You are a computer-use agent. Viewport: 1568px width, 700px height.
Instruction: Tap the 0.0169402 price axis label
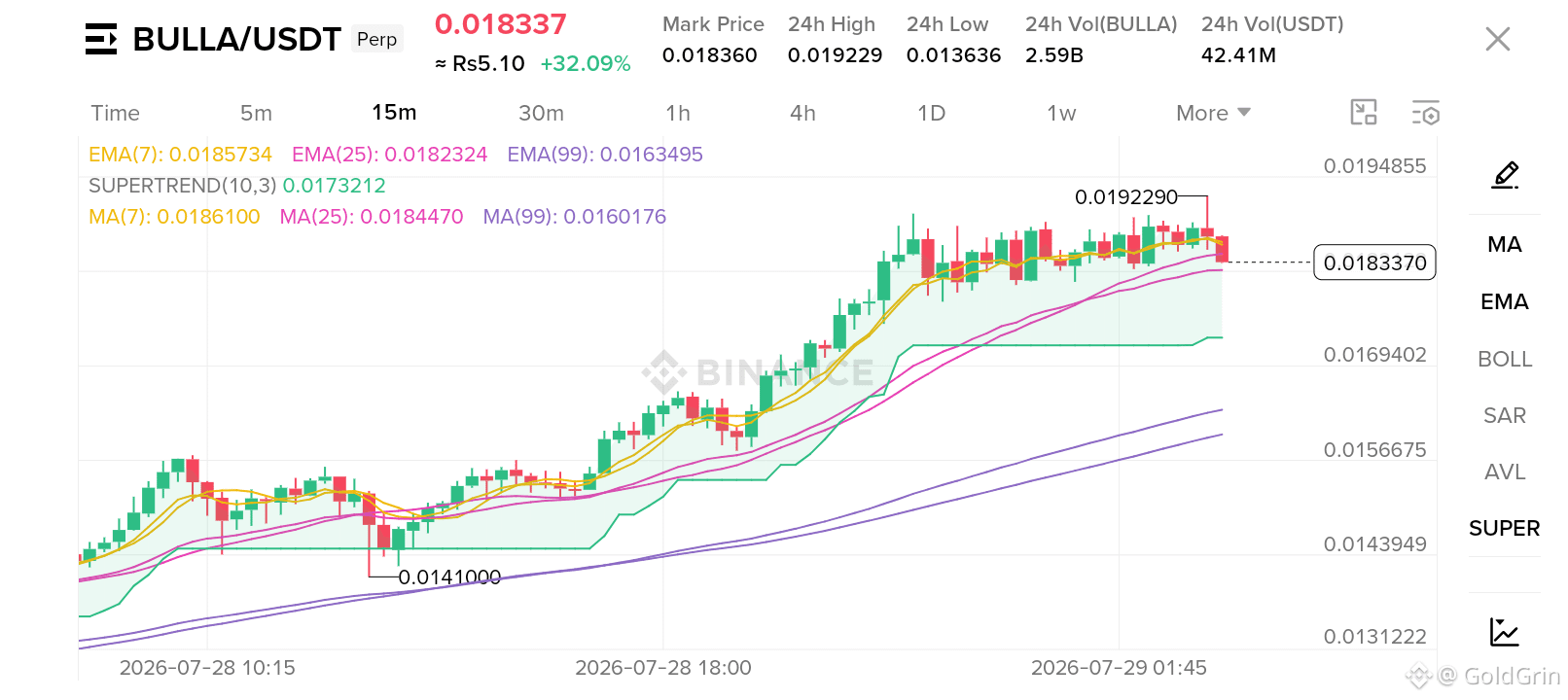tap(1374, 355)
